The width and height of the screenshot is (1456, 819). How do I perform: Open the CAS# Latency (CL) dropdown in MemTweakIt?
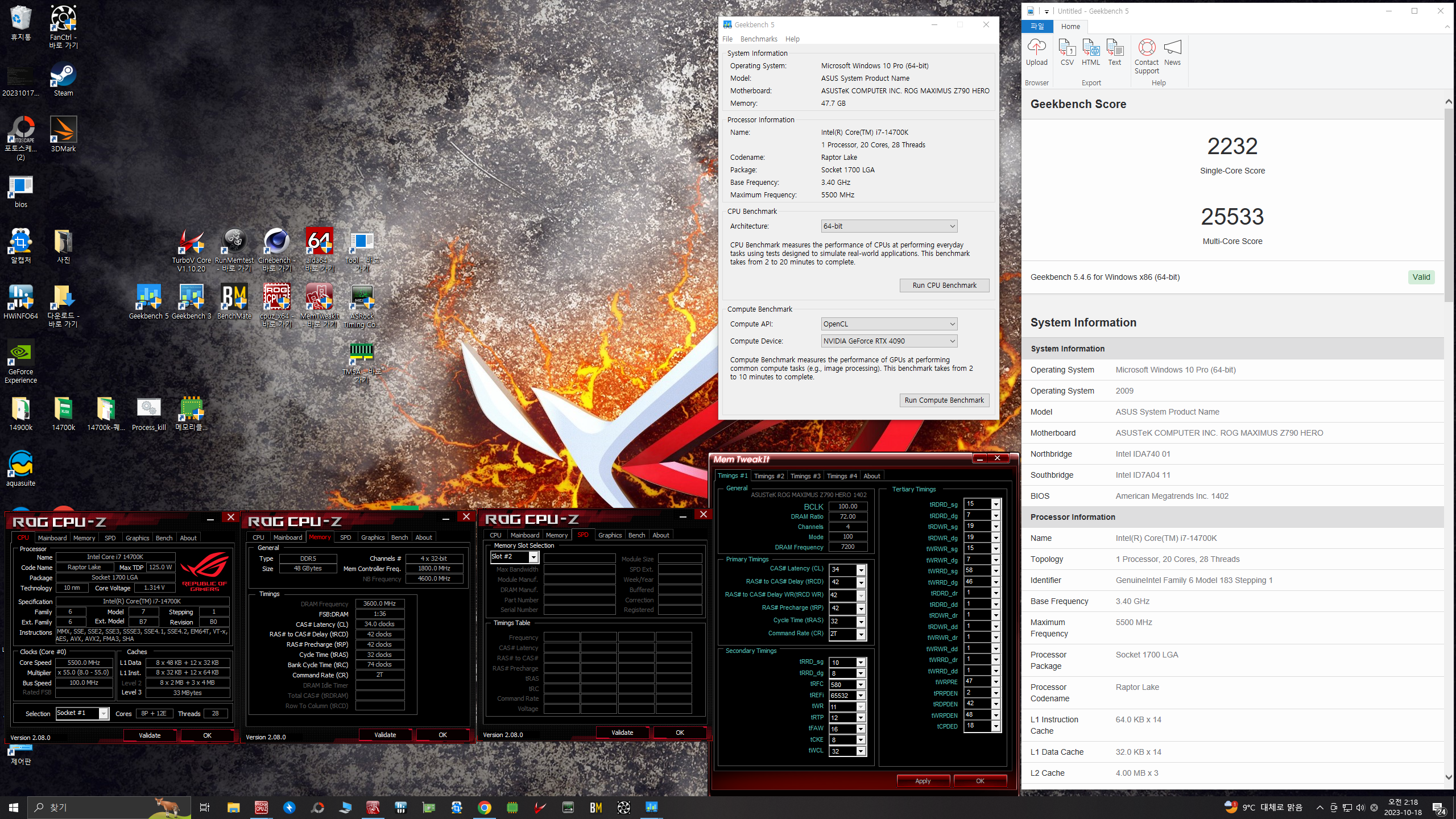861,570
